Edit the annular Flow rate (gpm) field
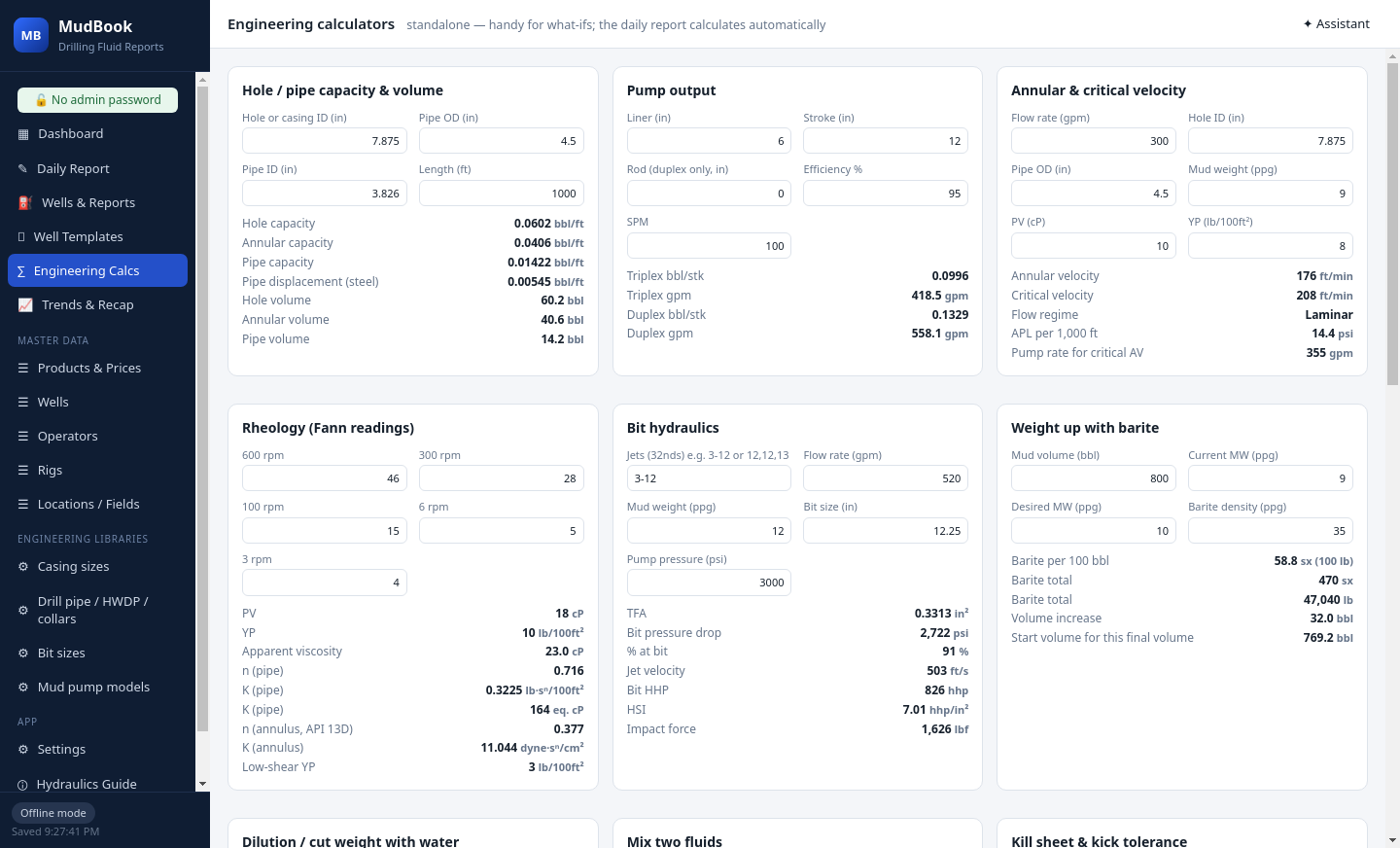Image resolution: width=1400 pixels, height=848 pixels. click(x=1094, y=141)
